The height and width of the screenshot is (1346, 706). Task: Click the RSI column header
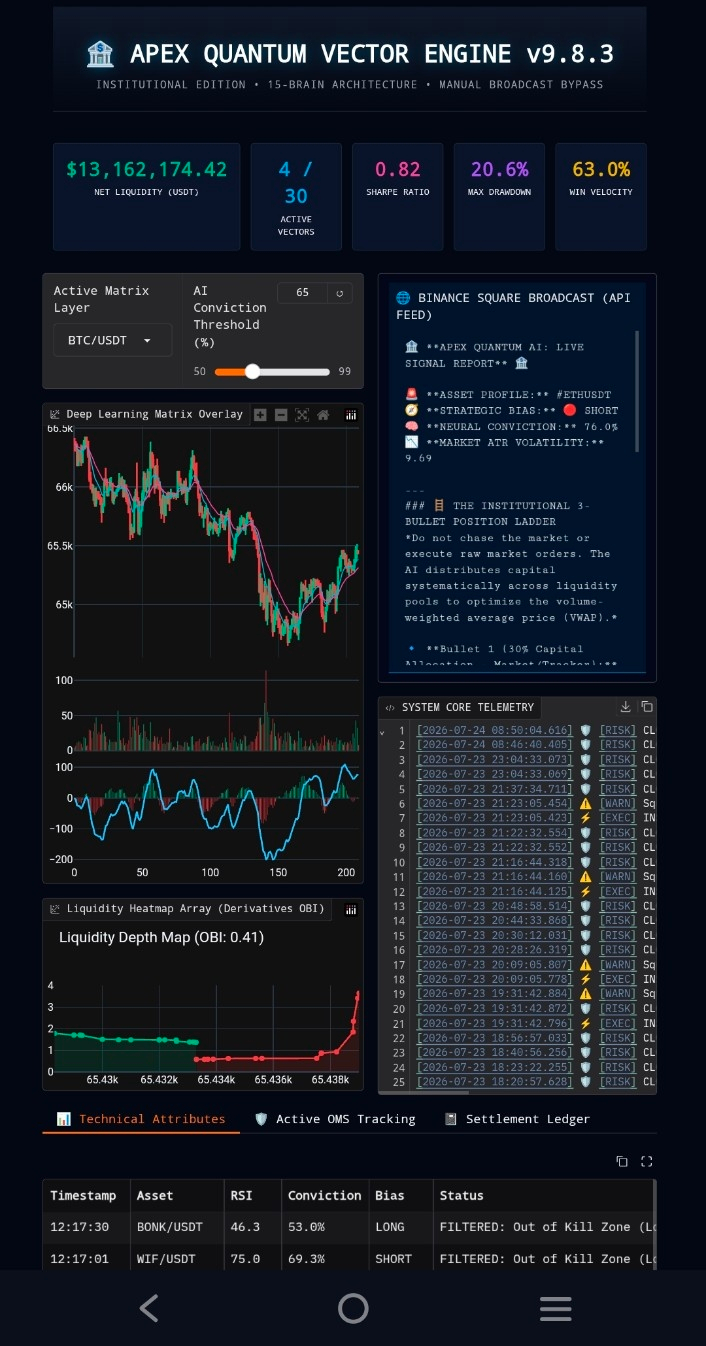tap(252, 1195)
